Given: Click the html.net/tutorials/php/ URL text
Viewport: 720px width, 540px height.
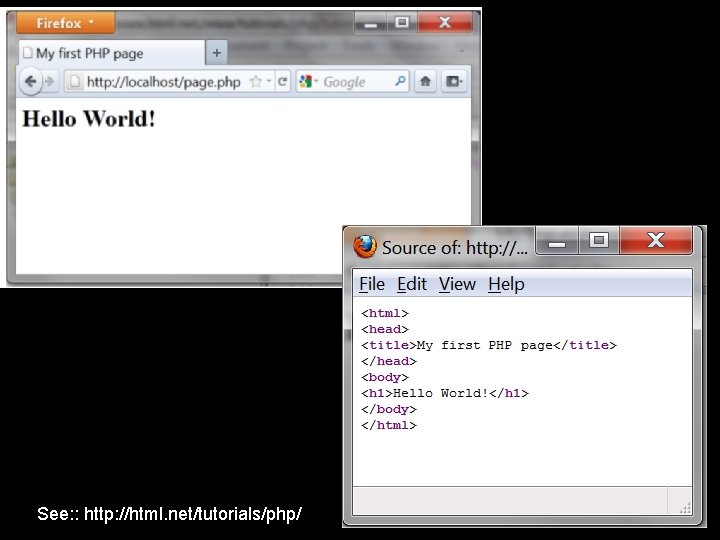Looking at the screenshot, I should [x=193, y=514].
